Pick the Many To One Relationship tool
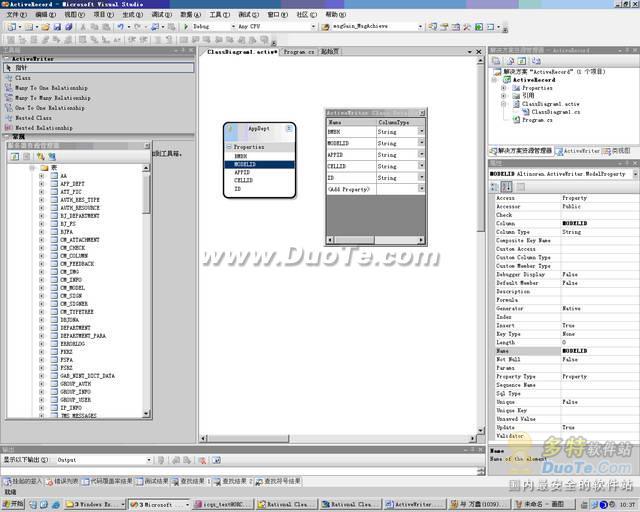 click(51, 88)
